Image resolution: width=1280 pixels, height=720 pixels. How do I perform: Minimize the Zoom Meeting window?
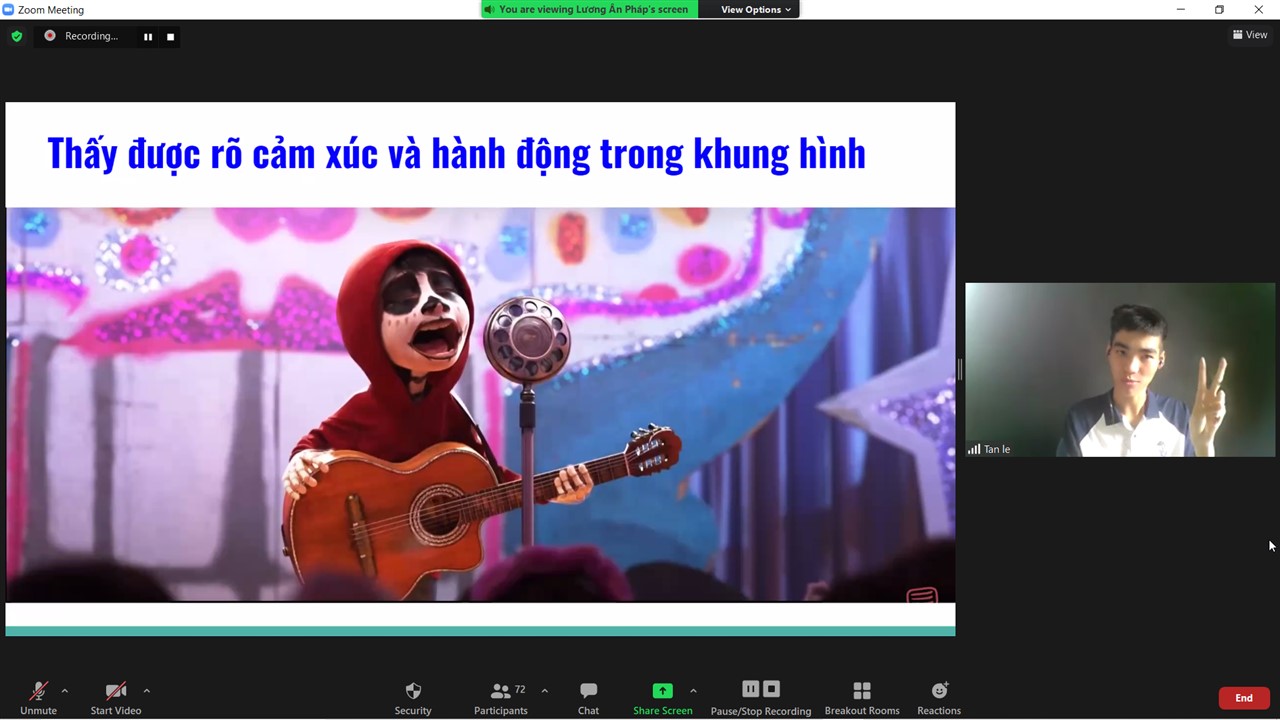pos(1181,9)
